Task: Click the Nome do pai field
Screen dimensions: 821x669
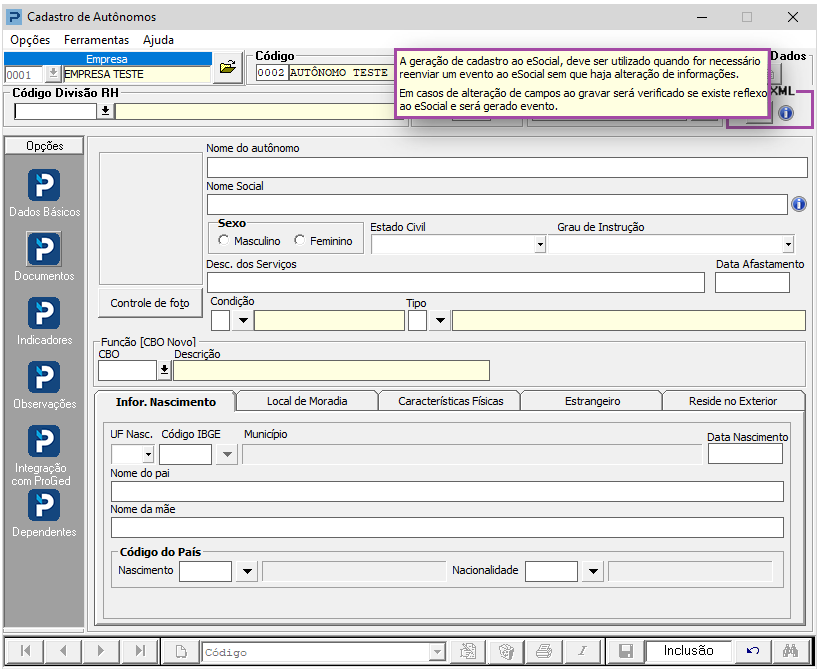Action: (447, 492)
